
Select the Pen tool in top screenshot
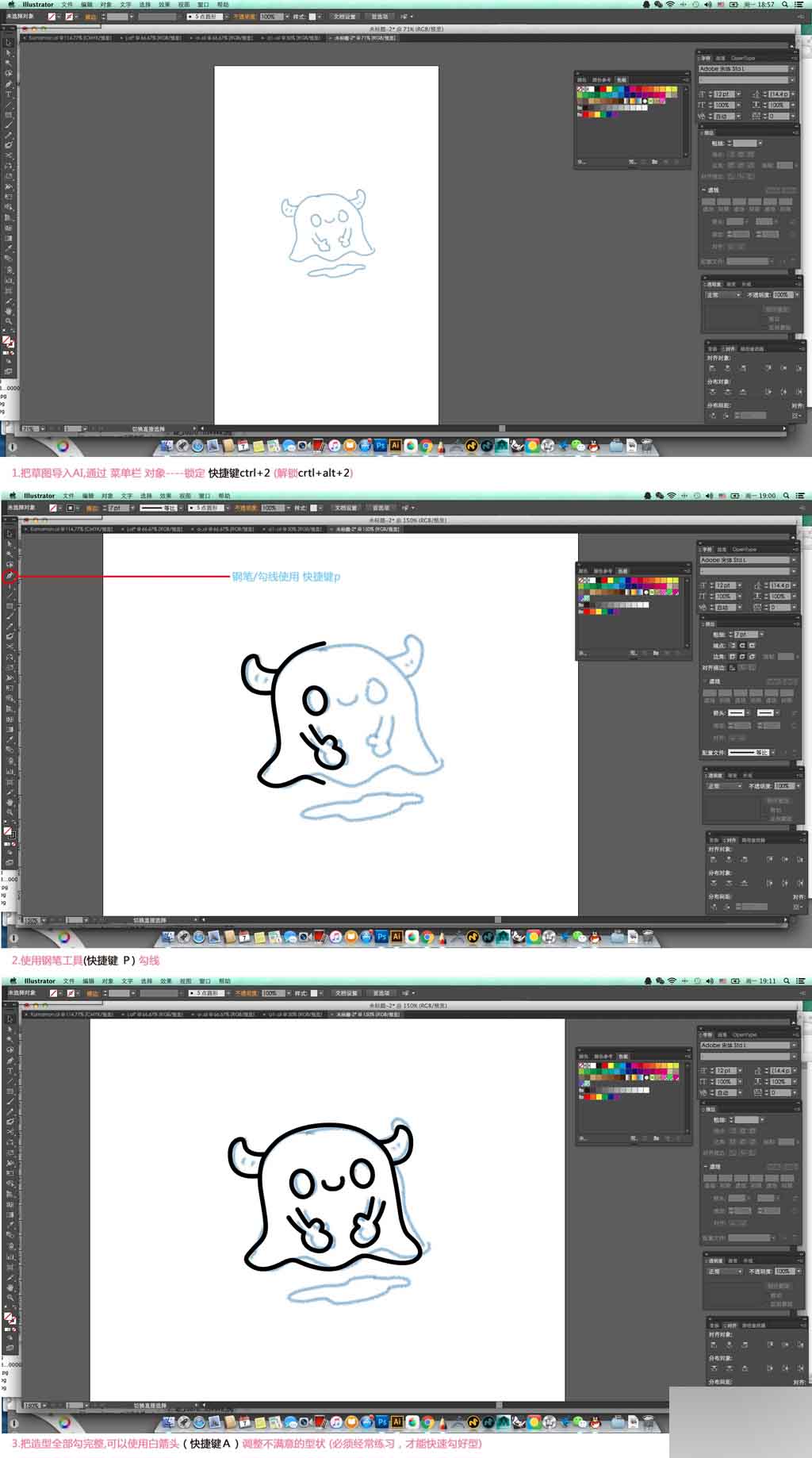(x=10, y=84)
